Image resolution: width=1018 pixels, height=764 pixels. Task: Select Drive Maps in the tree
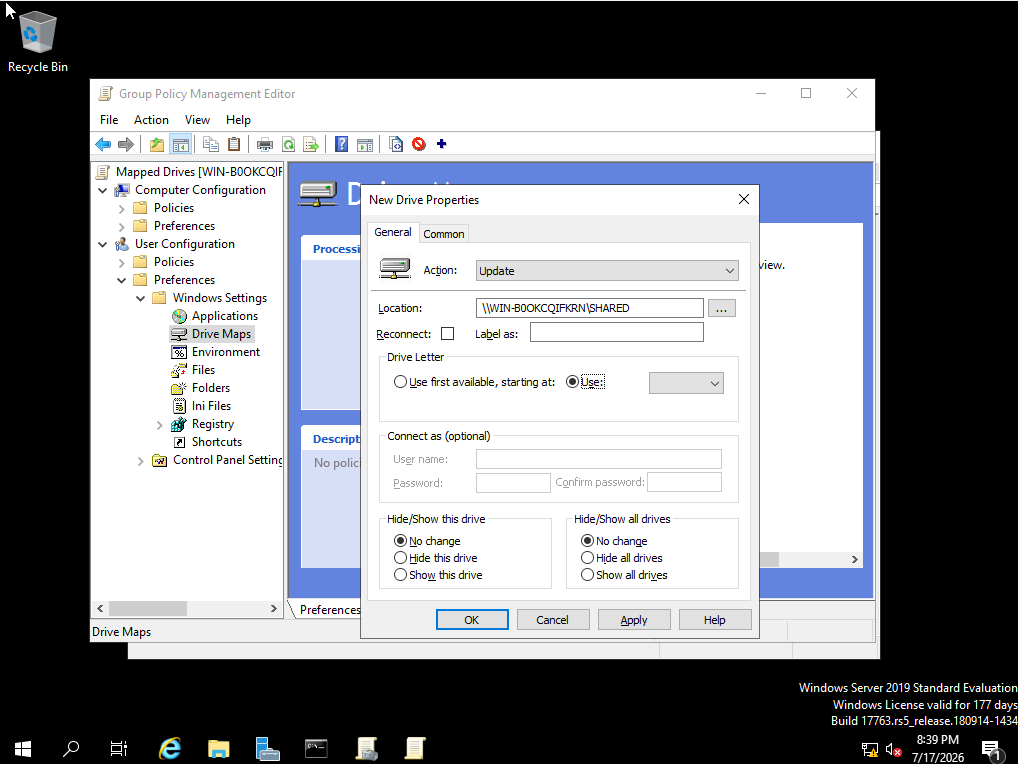[221, 334]
